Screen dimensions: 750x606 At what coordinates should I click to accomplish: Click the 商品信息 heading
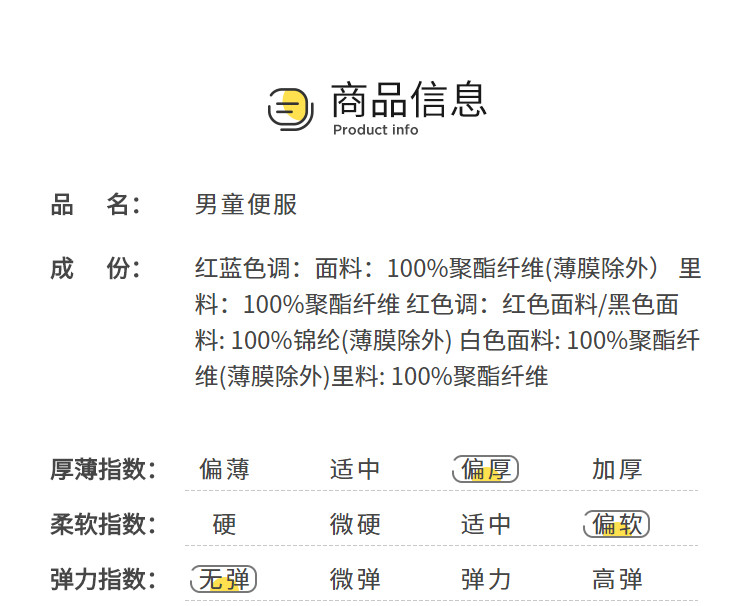[x=408, y=100]
